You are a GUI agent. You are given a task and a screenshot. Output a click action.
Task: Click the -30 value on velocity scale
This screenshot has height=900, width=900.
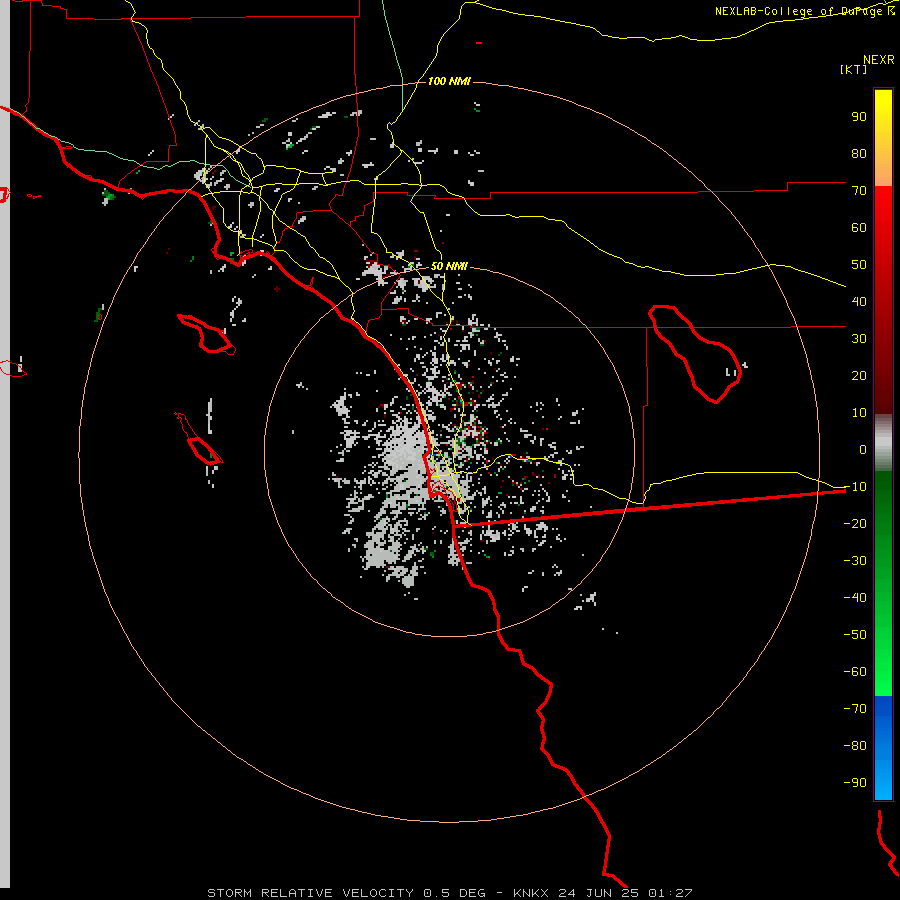(855, 561)
